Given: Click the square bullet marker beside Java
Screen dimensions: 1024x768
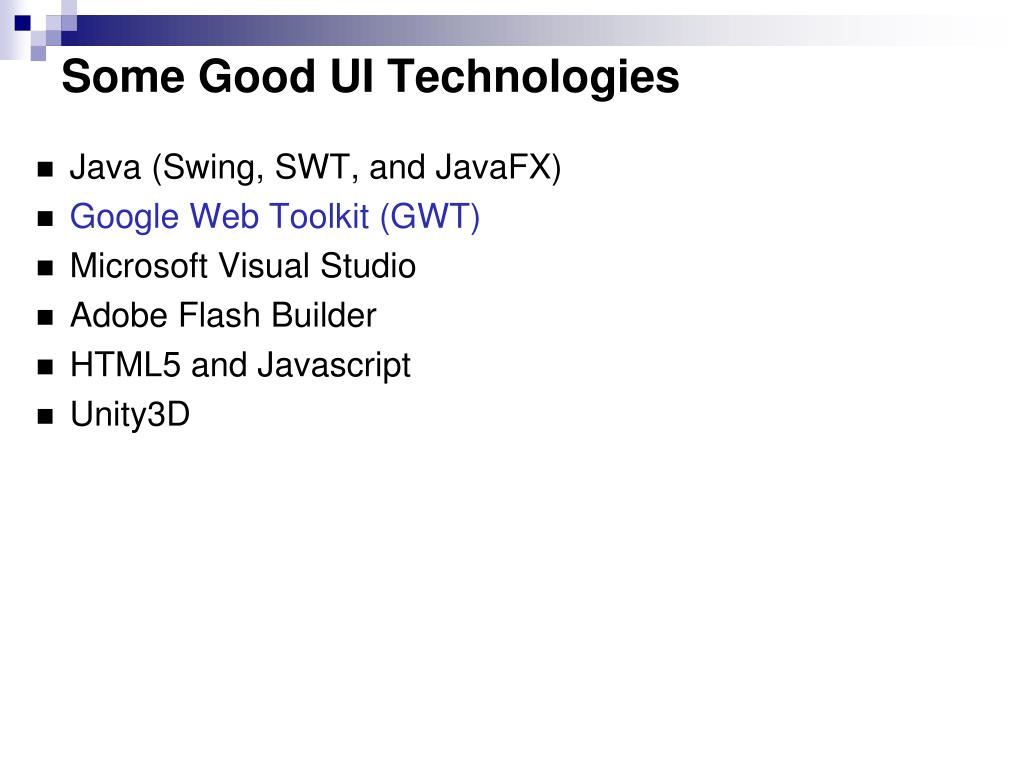Looking at the screenshot, I should pyautogui.click(x=45, y=170).
